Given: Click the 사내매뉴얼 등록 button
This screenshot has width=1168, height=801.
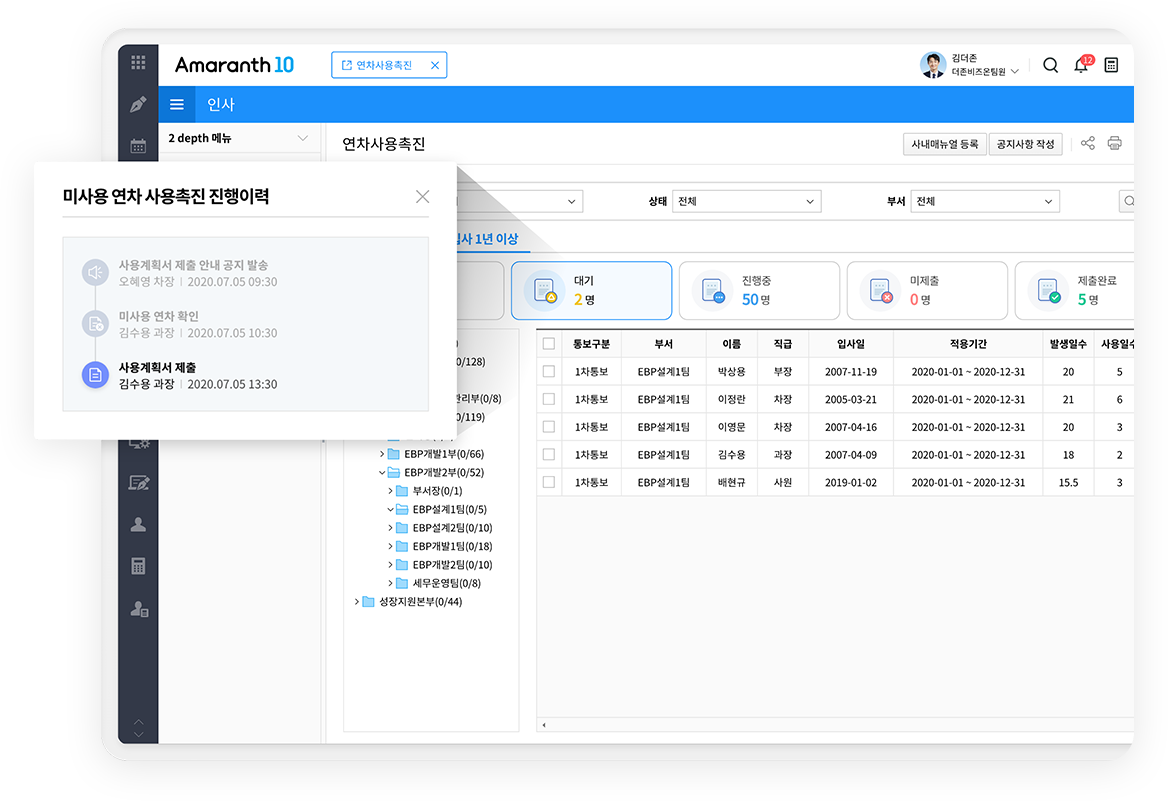Looking at the screenshot, I should [x=945, y=144].
